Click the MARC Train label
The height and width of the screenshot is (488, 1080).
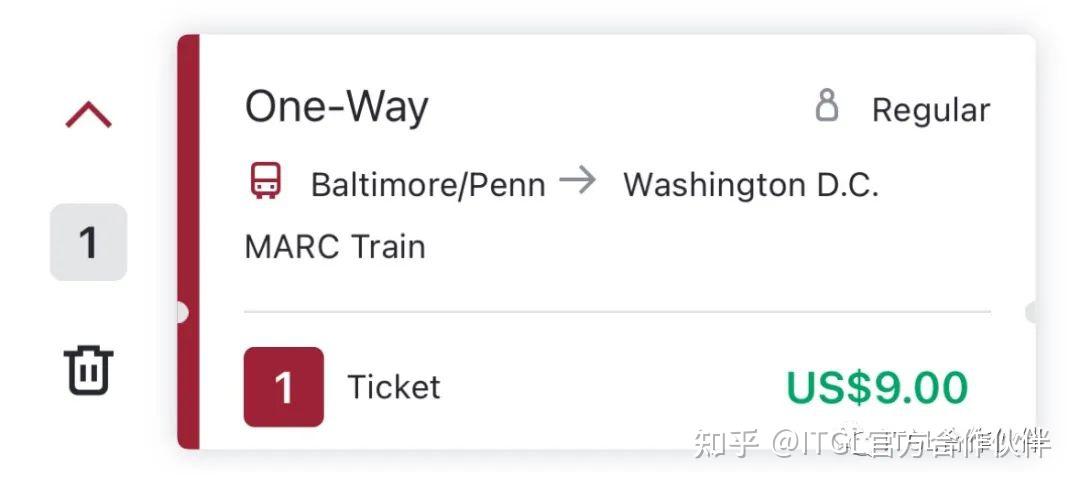click(x=335, y=246)
